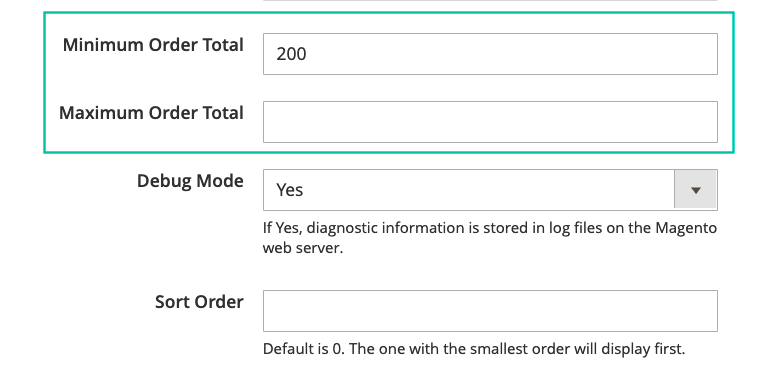The width and height of the screenshot is (767, 376).
Task: Click into the empty Maximum Order Total field
Action: pos(490,122)
